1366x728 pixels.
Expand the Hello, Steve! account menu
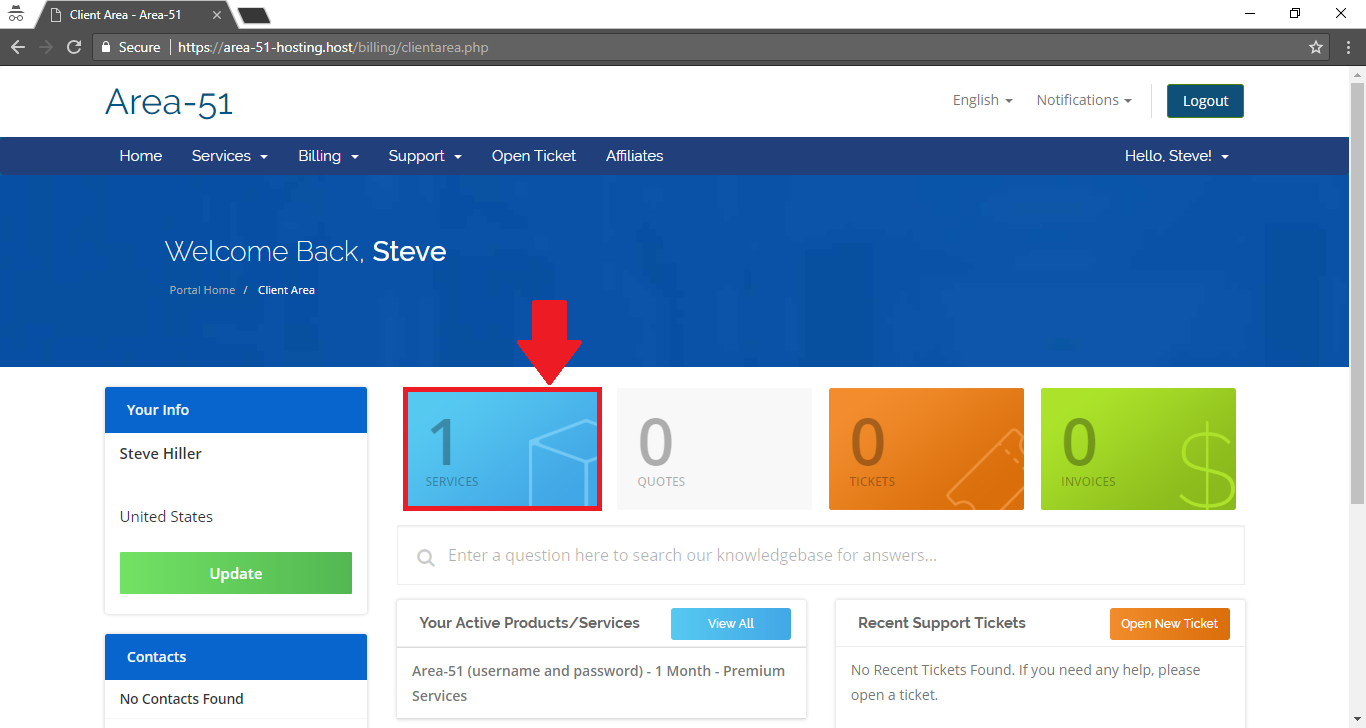1176,156
